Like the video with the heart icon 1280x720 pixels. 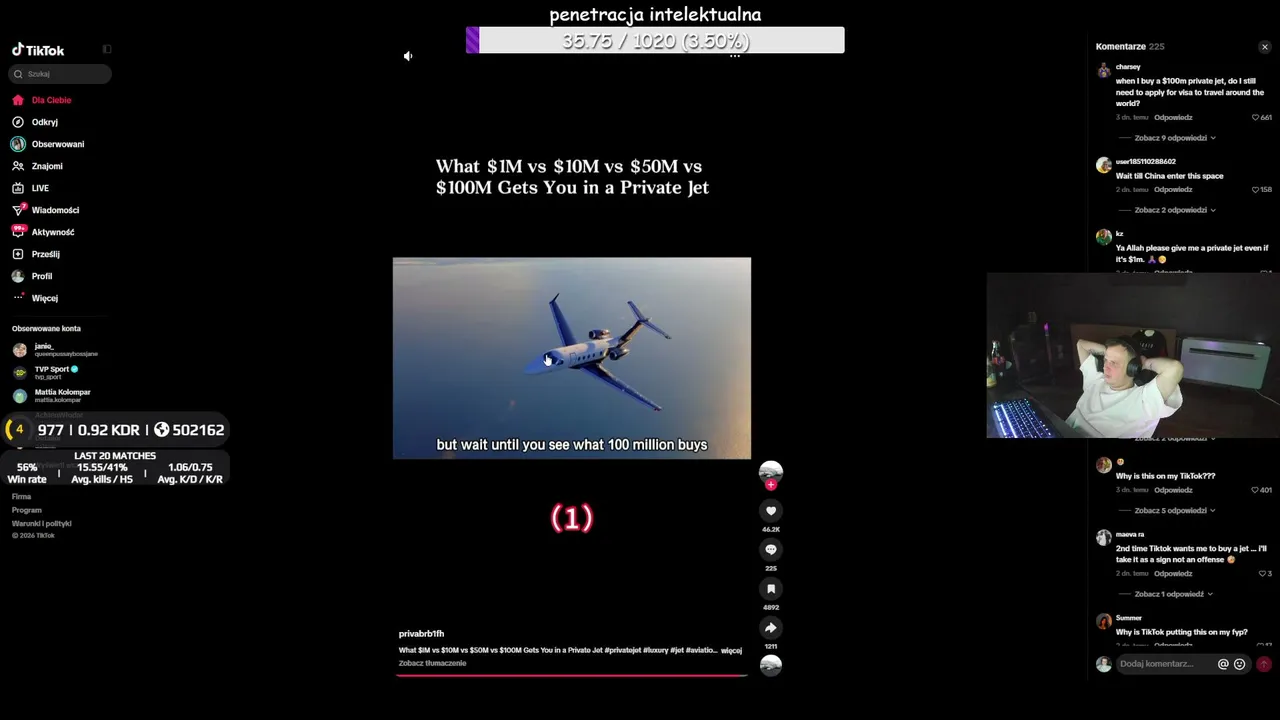click(x=771, y=511)
